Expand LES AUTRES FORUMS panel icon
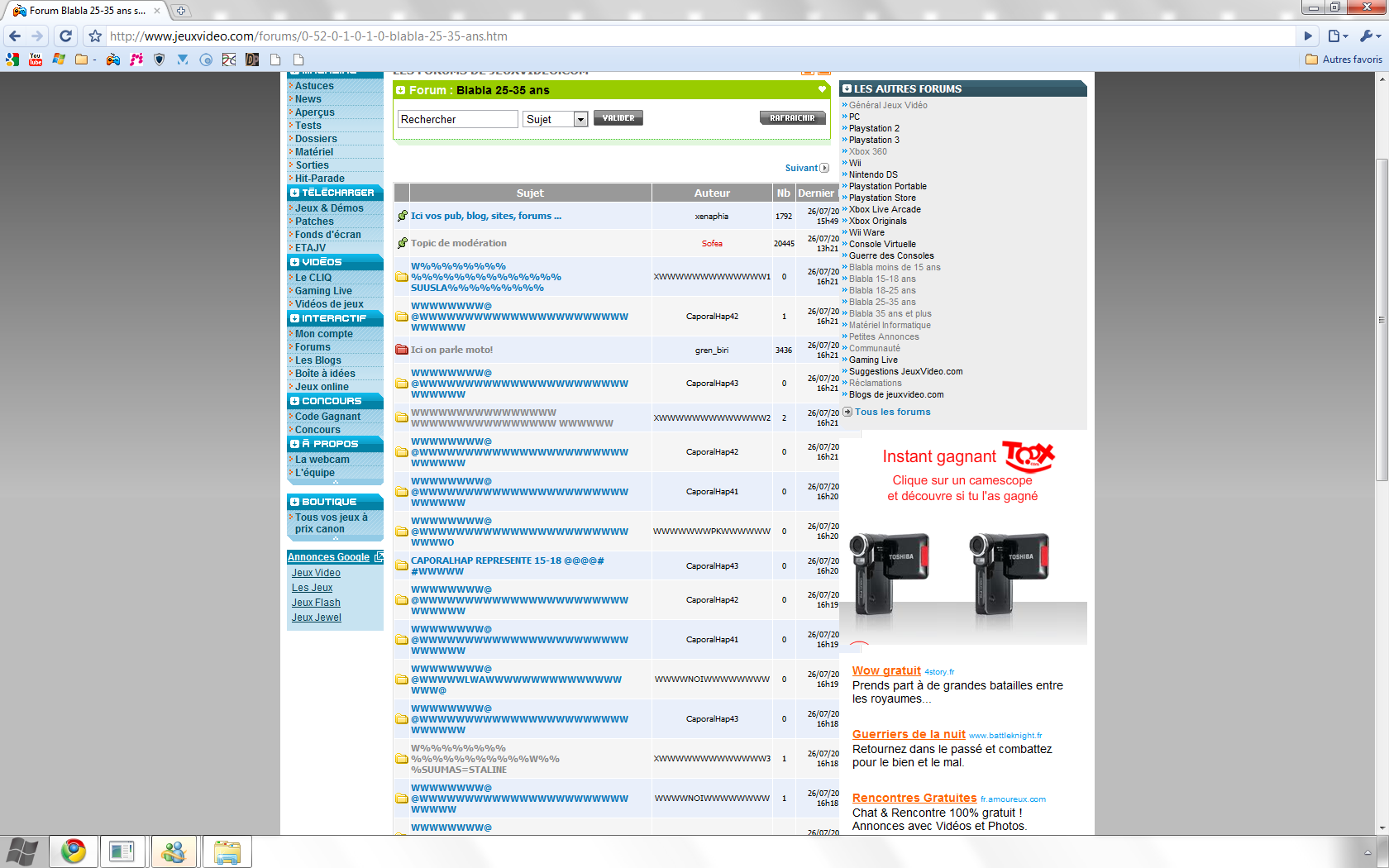 pyautogui.click(x=847, y=88)
